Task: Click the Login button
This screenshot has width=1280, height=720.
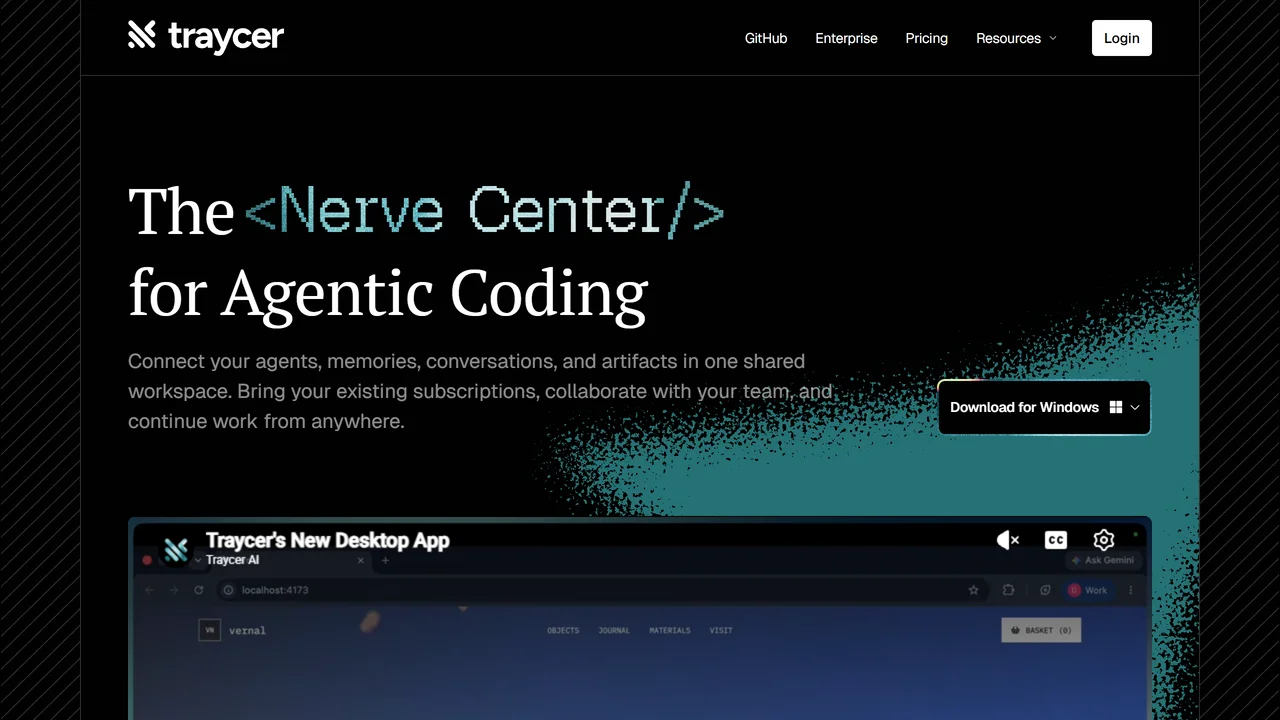Action: [1122, 38]
